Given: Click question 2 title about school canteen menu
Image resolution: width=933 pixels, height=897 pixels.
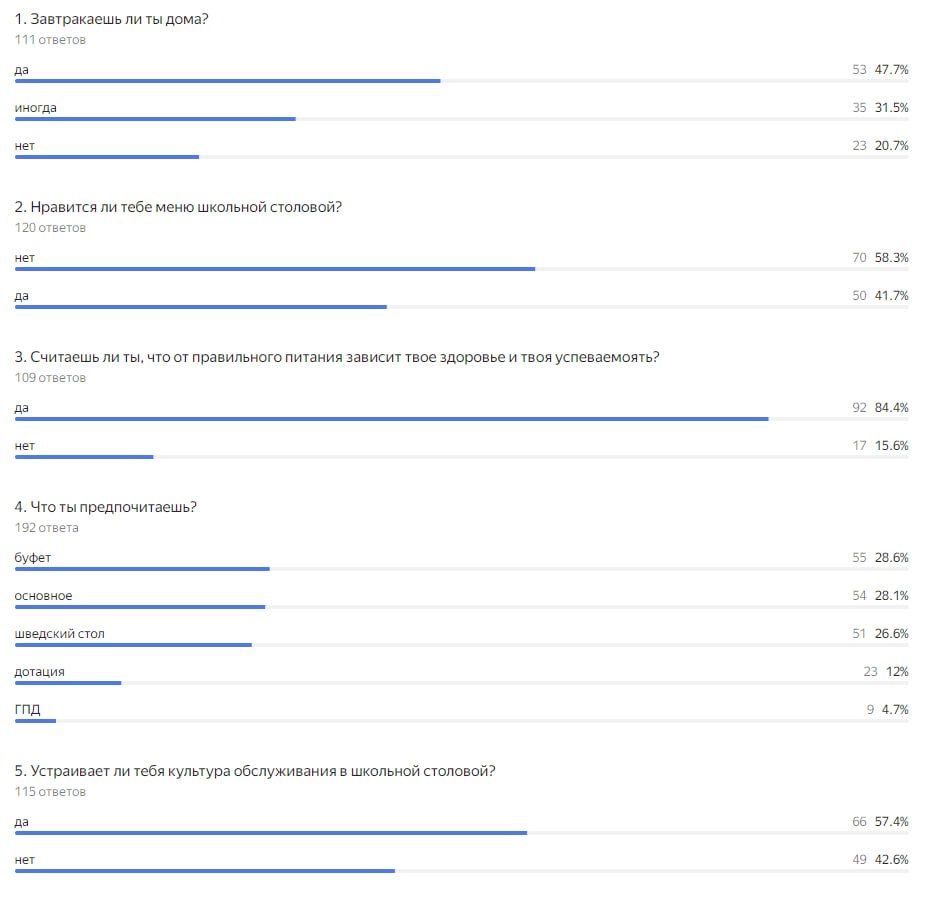Looking at the screenshot, I should (x=178, y=207).
